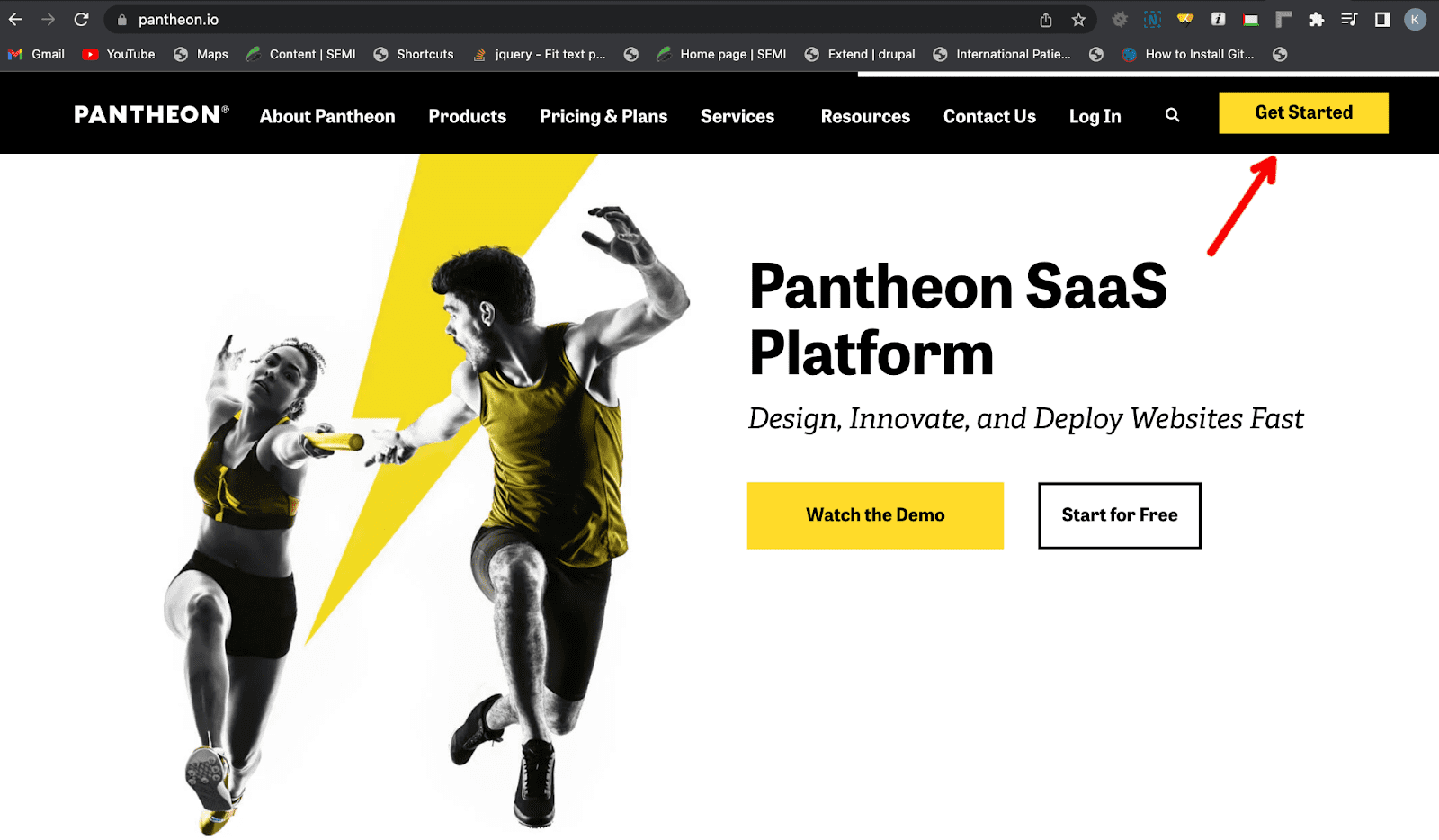Open the jquery - Fit text bookmark

[540, 54]
